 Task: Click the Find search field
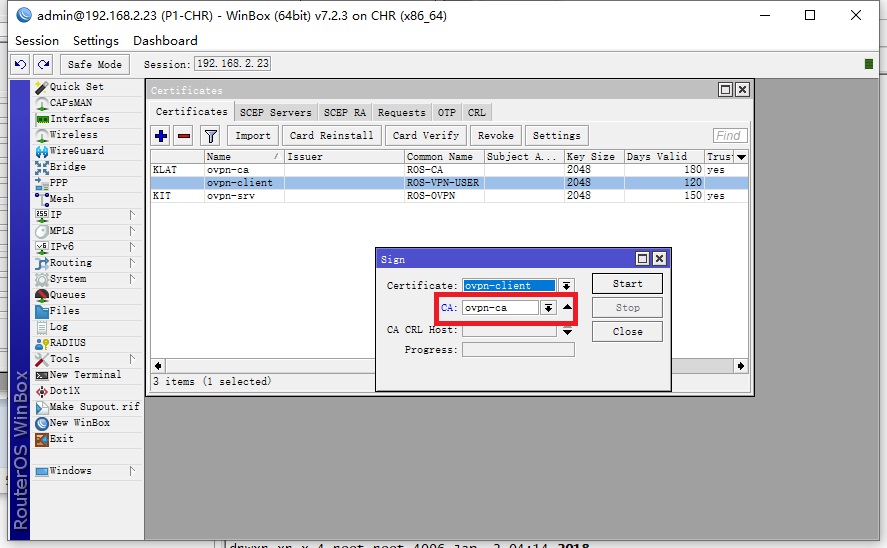point(729,136)
